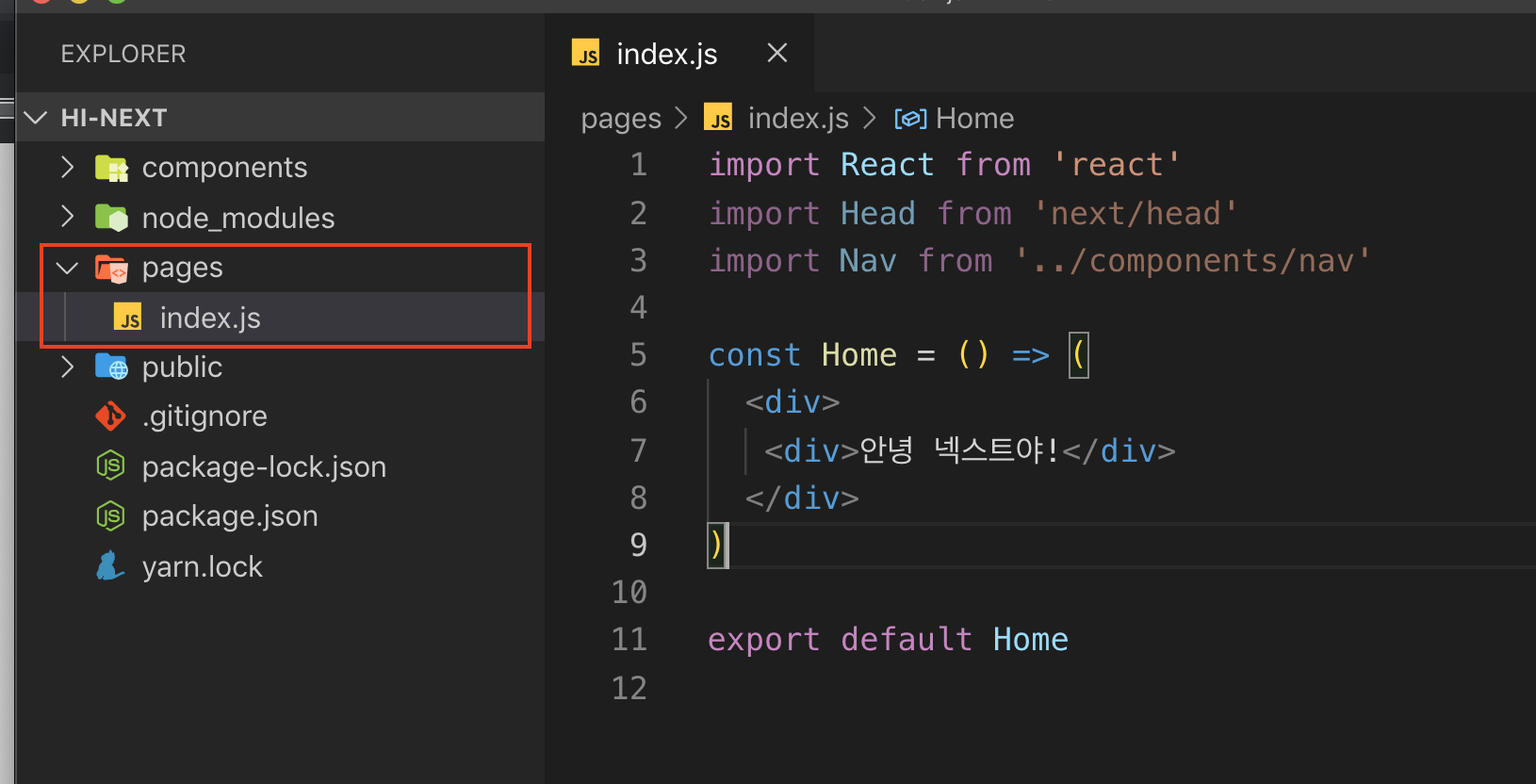Collapse the HI-NEXT project root
The height and width of the screenshot is (784, 1536).
pyautogui.click(x=37, y=118)
